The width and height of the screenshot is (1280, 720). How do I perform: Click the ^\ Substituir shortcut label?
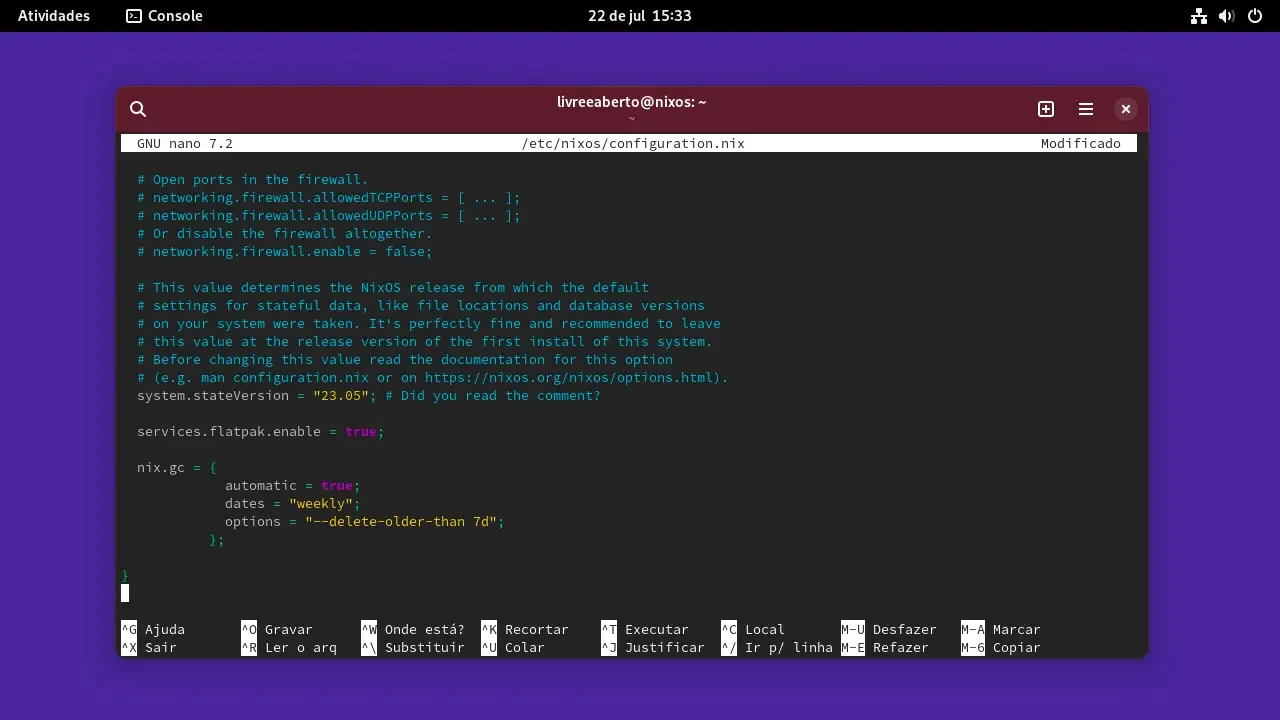(413, 647)
